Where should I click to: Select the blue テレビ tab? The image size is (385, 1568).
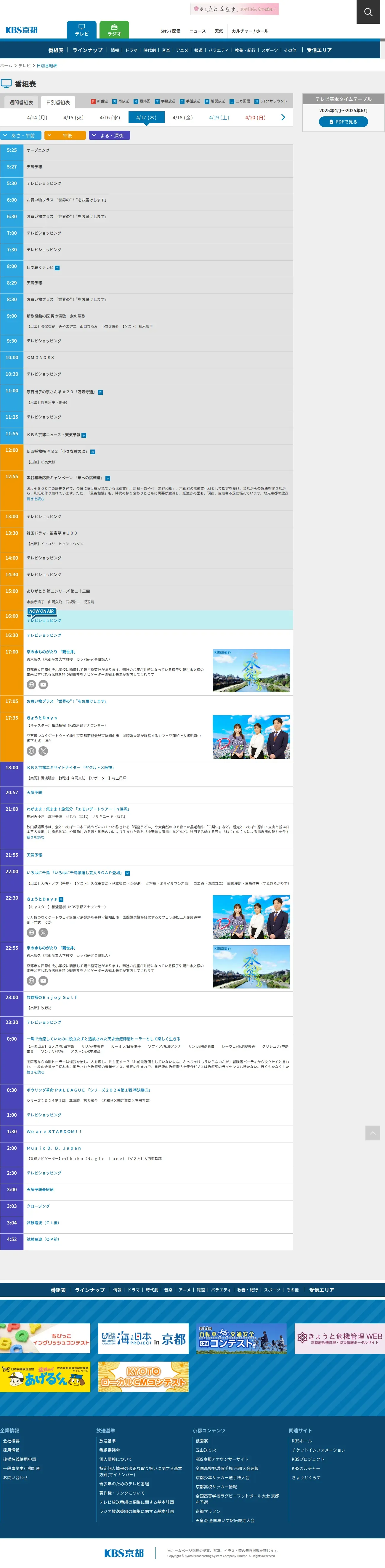82,30
